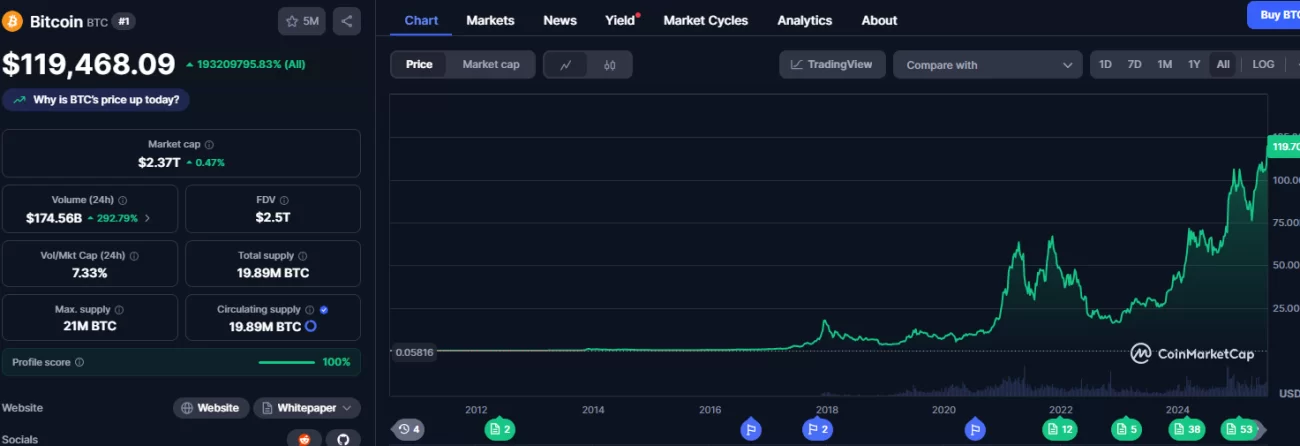Click the circulating supply ring indicator
This screenshot has width=1300, height=446.
click(x=310, y=327)
